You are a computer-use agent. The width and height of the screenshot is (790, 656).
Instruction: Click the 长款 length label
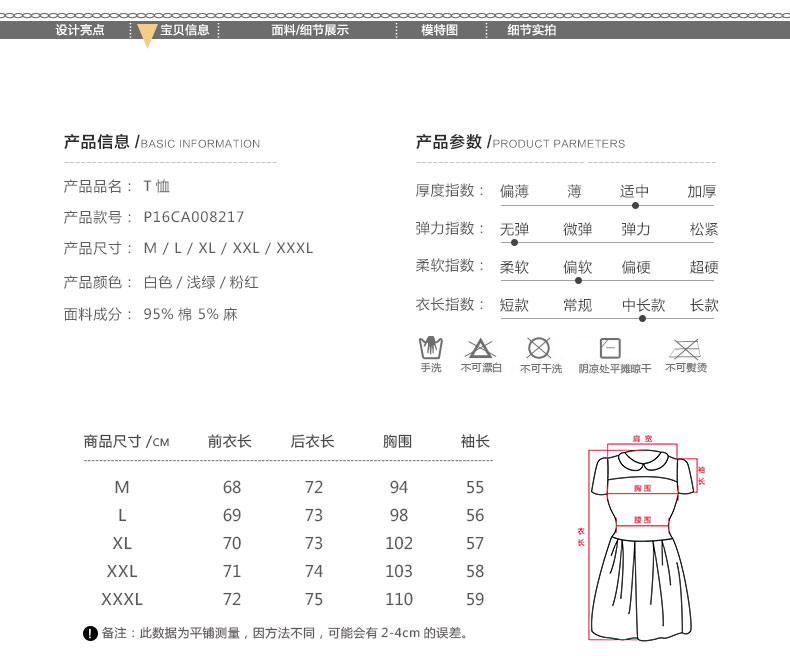[704, 305]
